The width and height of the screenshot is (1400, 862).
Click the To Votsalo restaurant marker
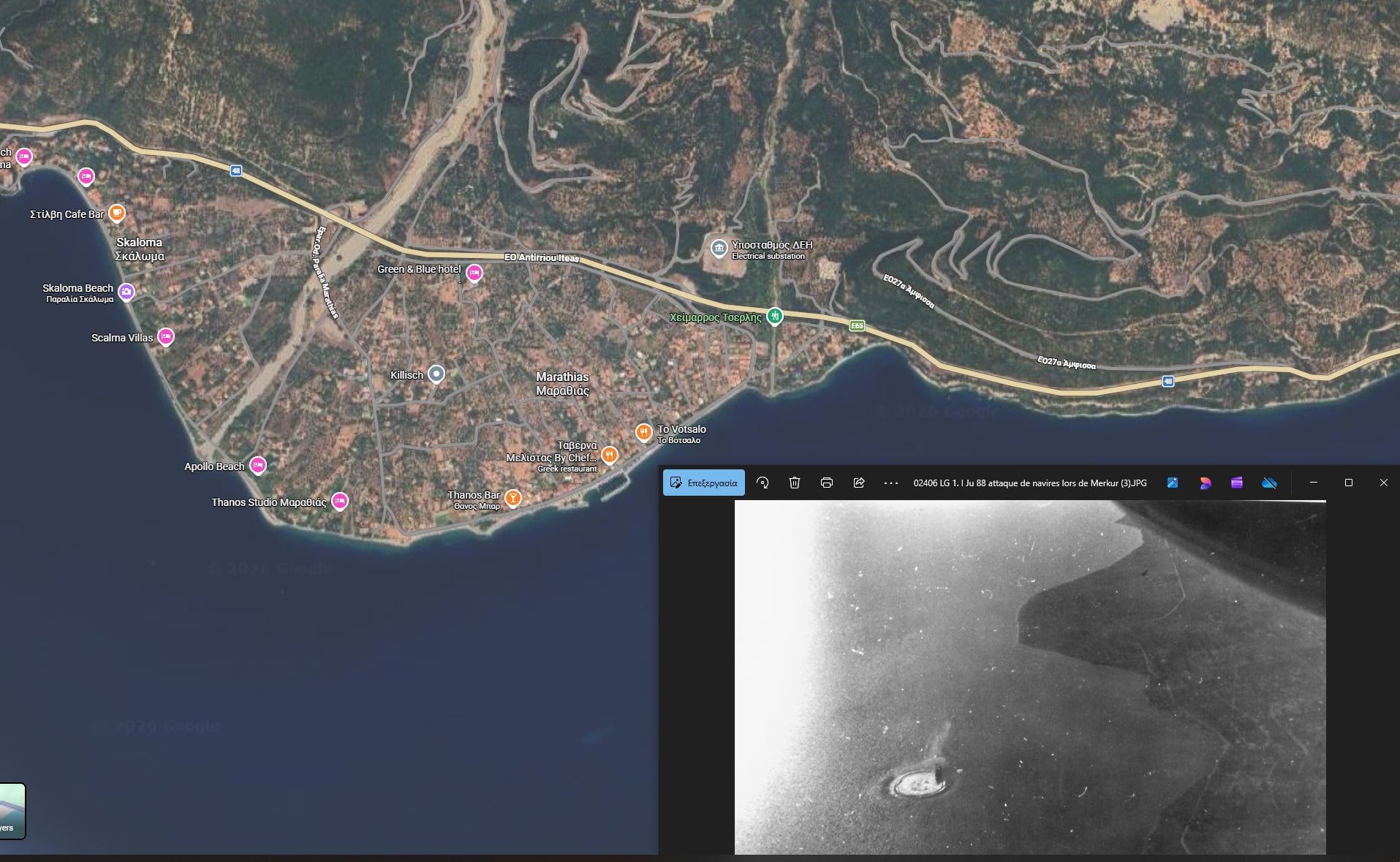coord(643,432)
